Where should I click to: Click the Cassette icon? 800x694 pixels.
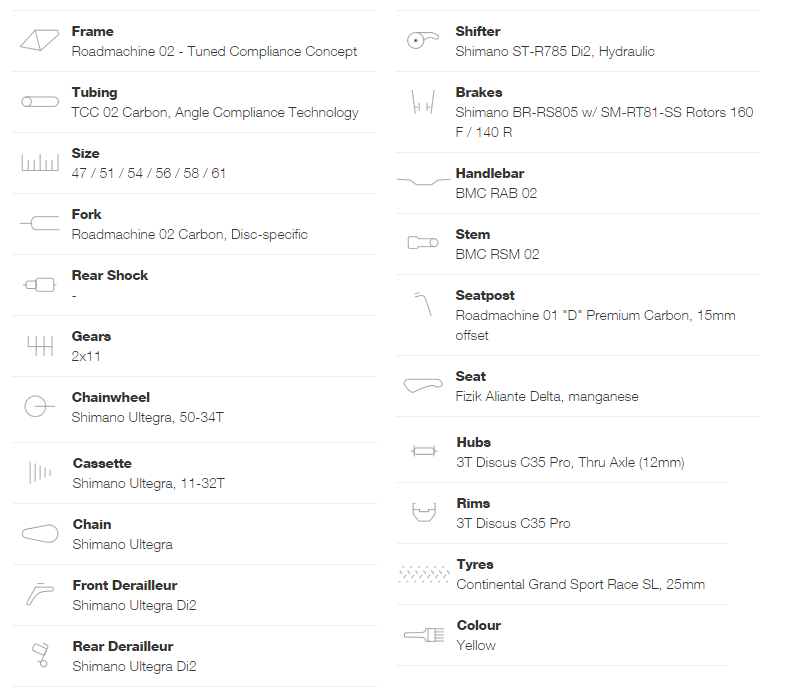tap(40, 472)
